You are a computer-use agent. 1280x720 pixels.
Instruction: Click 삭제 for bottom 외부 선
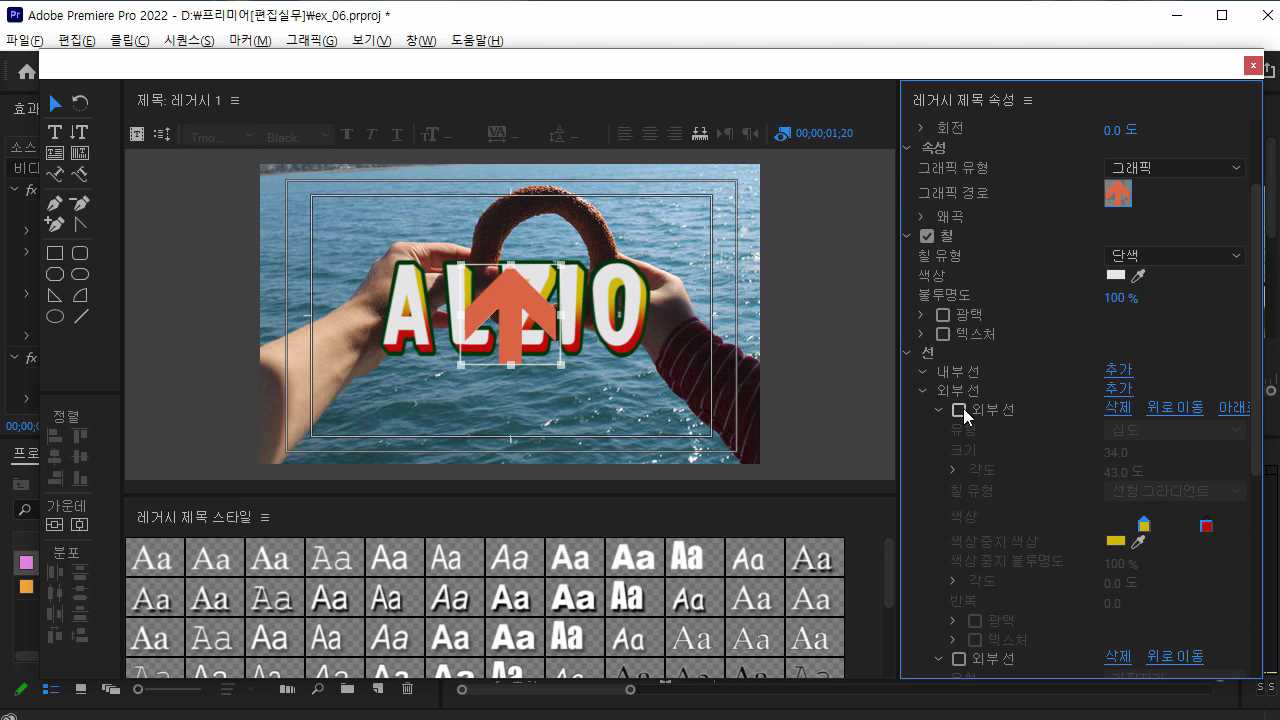click(x=1118, y=657)
